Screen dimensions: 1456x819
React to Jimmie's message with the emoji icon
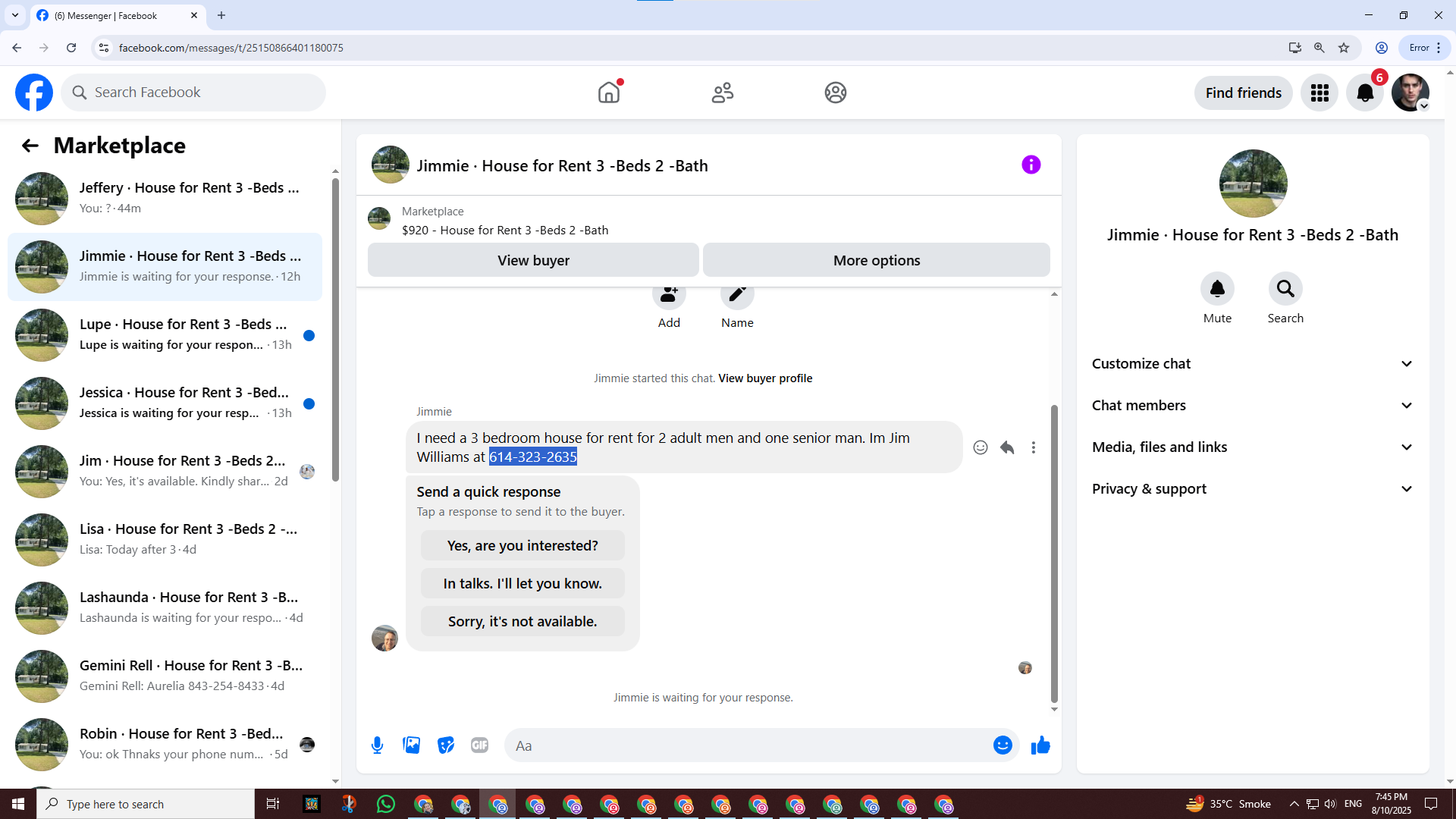(x=981, y=447)
